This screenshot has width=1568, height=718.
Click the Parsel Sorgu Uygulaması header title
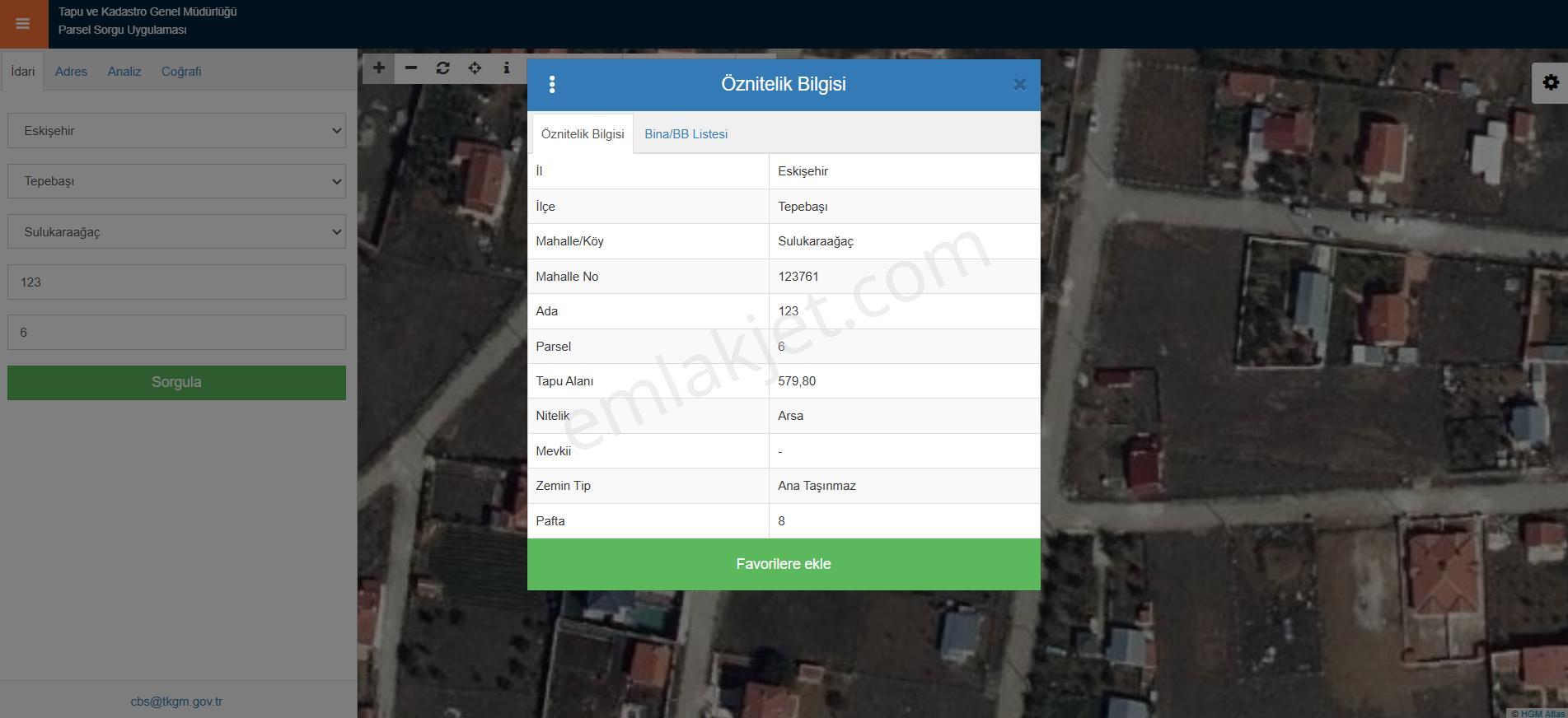[122, 30]
